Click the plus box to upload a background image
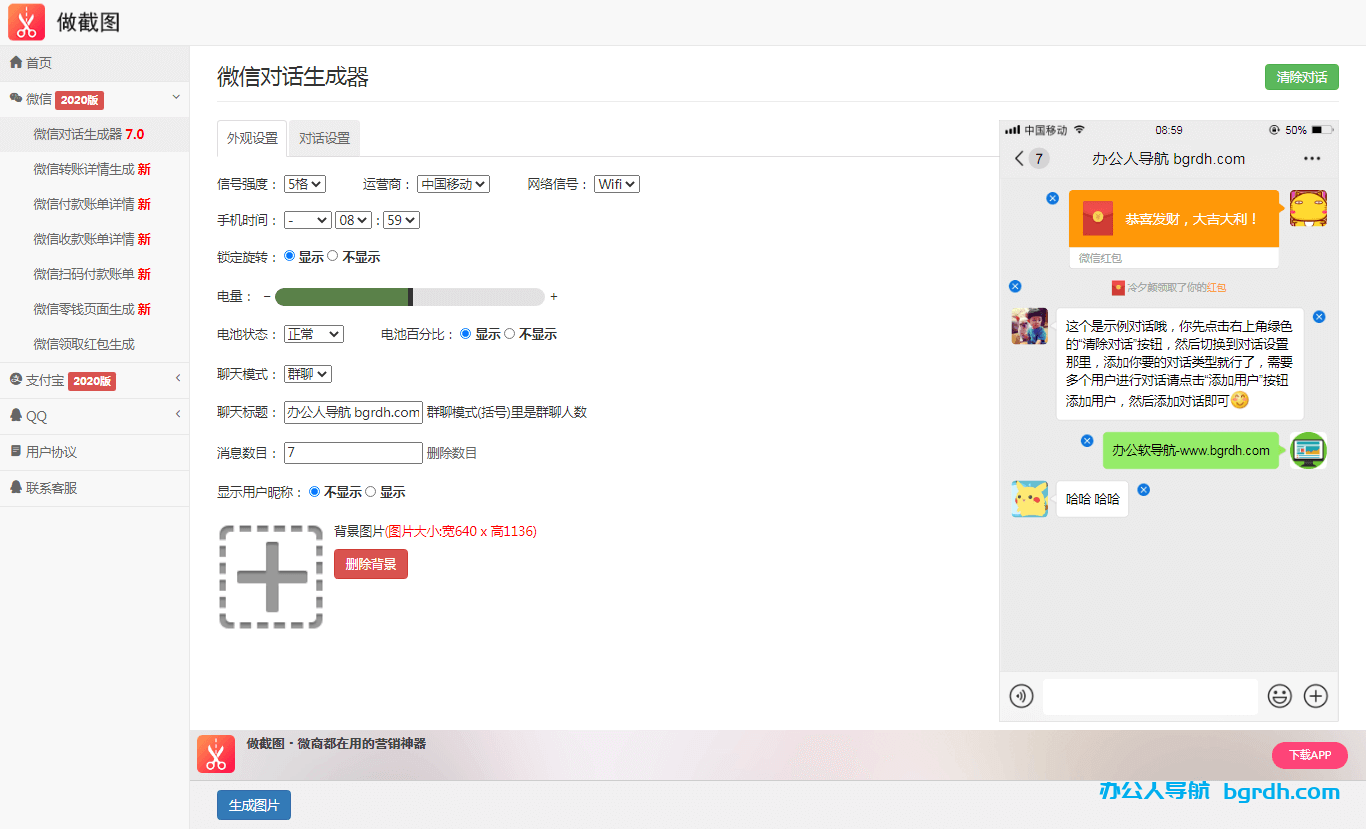Viewport: 1366px width, 829px height. [x=271, y=577]
